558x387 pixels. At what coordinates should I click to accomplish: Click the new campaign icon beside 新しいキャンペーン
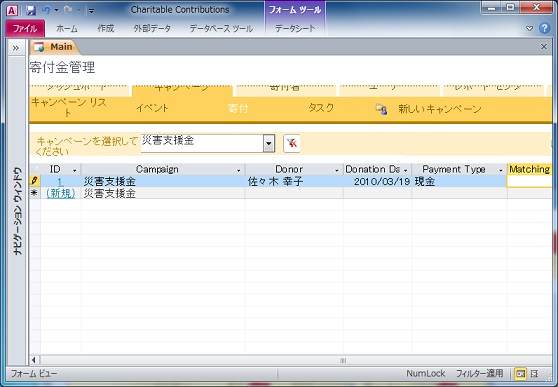pos(381,109)
